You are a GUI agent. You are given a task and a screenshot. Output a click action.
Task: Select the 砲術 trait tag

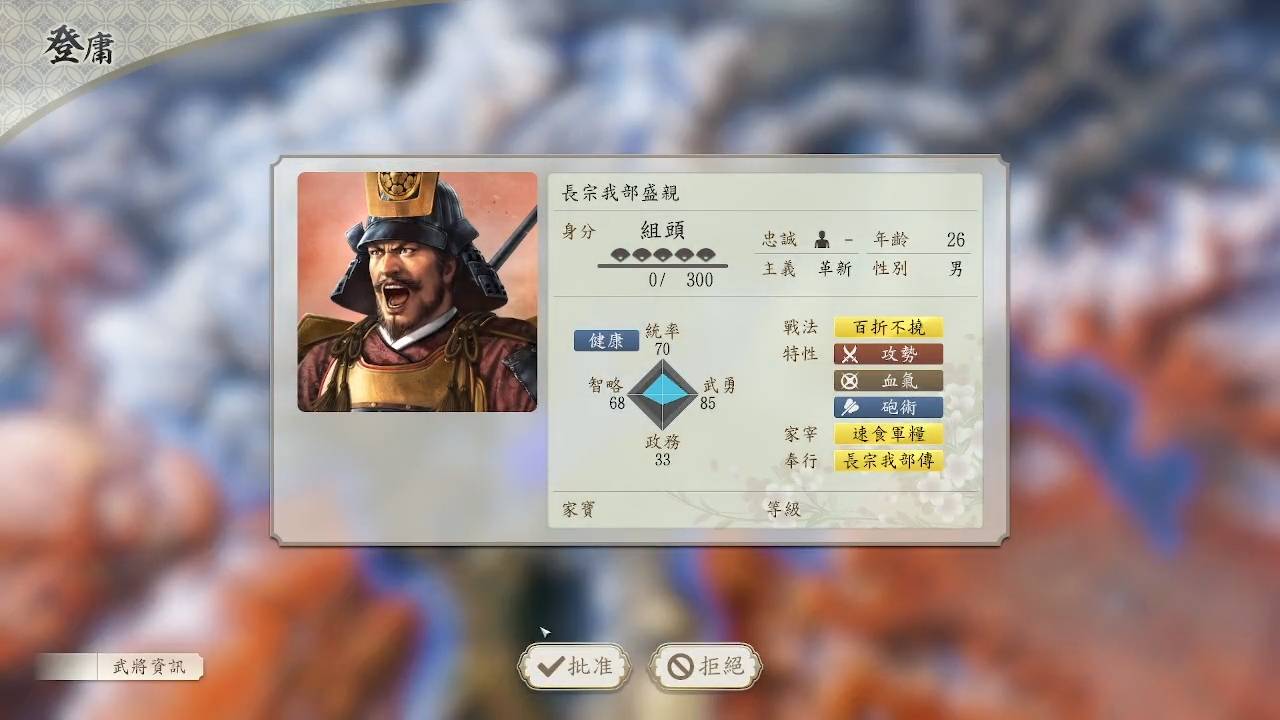[x=889, y=408]
